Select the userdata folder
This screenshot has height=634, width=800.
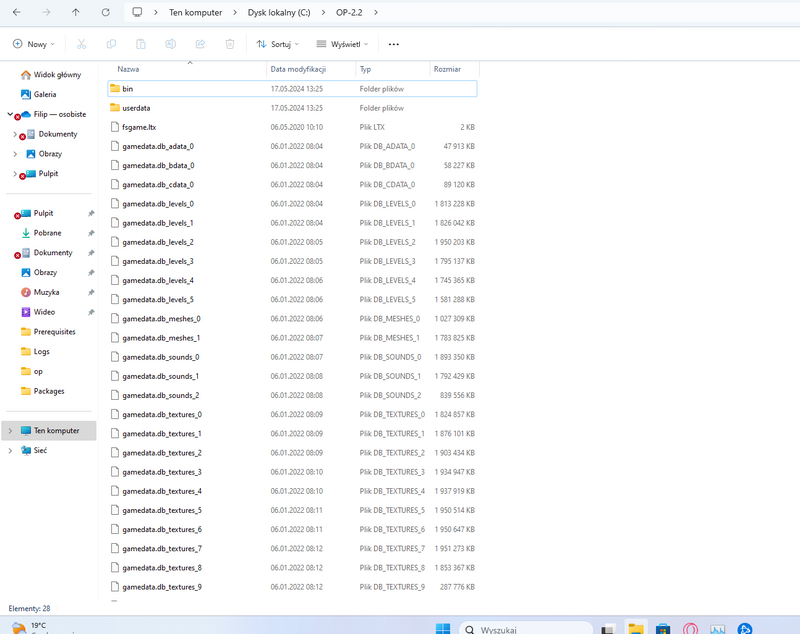coord(136,107)
